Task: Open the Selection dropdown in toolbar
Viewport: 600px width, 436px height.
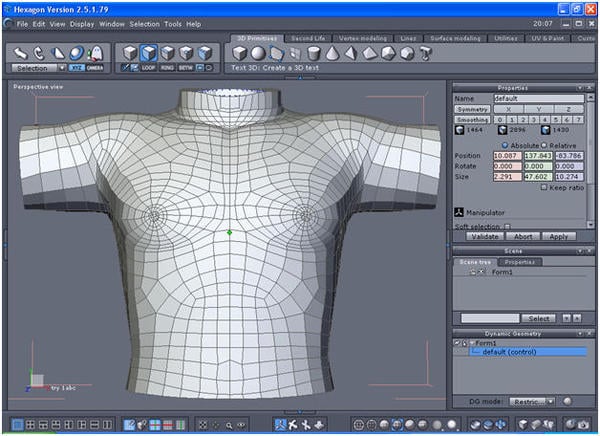Action: (x=37, y=68)
